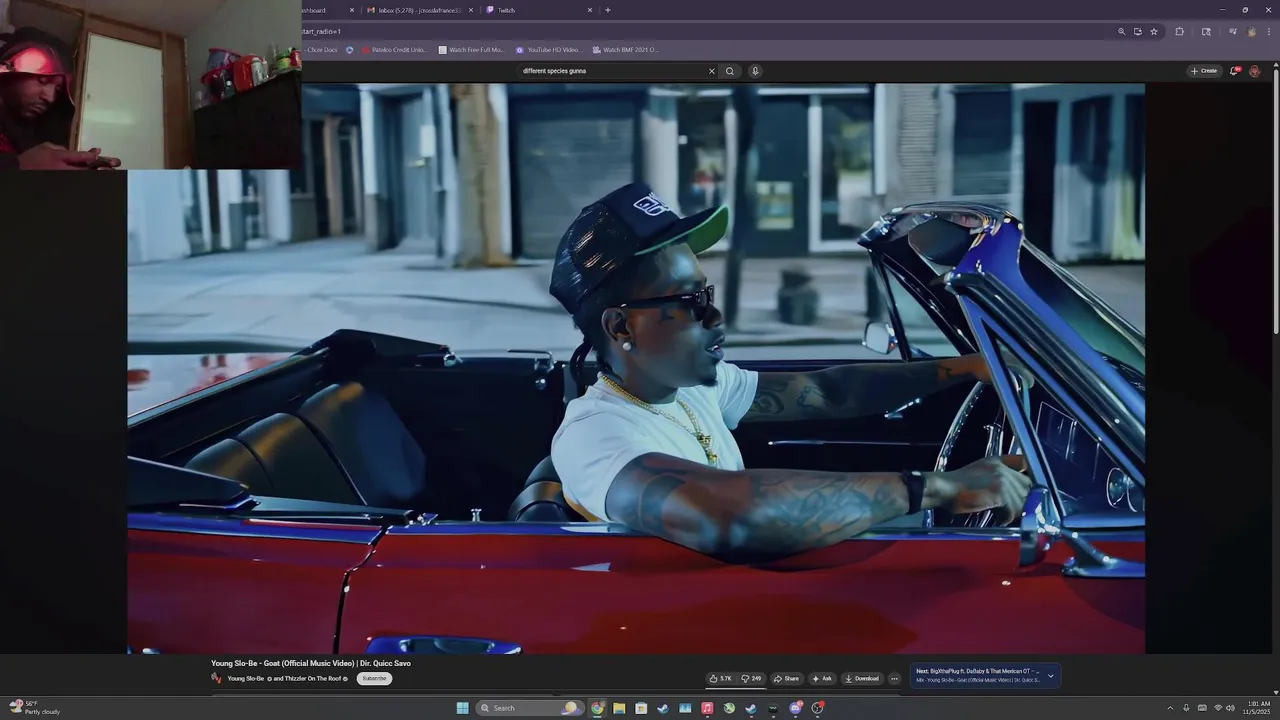Show hidden system tray icons
This screenshot has width=1280, height=720.
pyautogui.click(x=1170, y=708)
